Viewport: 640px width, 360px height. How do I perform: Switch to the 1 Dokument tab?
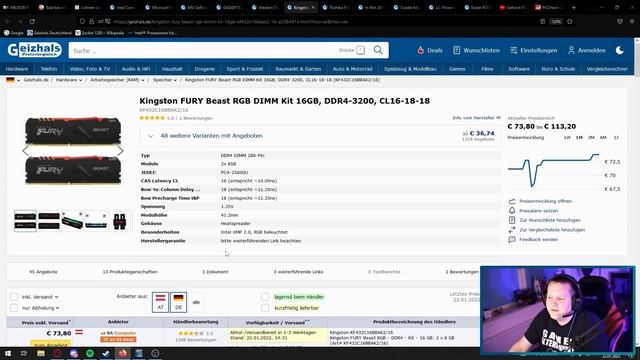(x=215, y=271)
